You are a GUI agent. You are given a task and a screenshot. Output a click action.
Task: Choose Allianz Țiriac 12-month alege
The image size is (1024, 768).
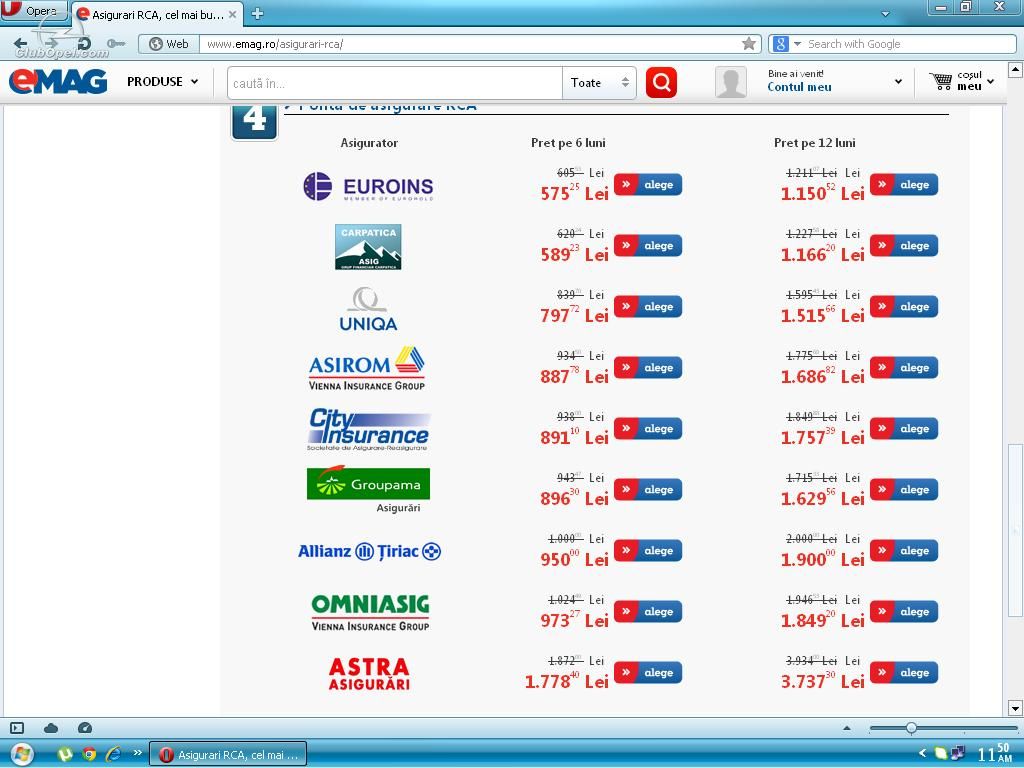pyautogui.click(x=904, y=551)
